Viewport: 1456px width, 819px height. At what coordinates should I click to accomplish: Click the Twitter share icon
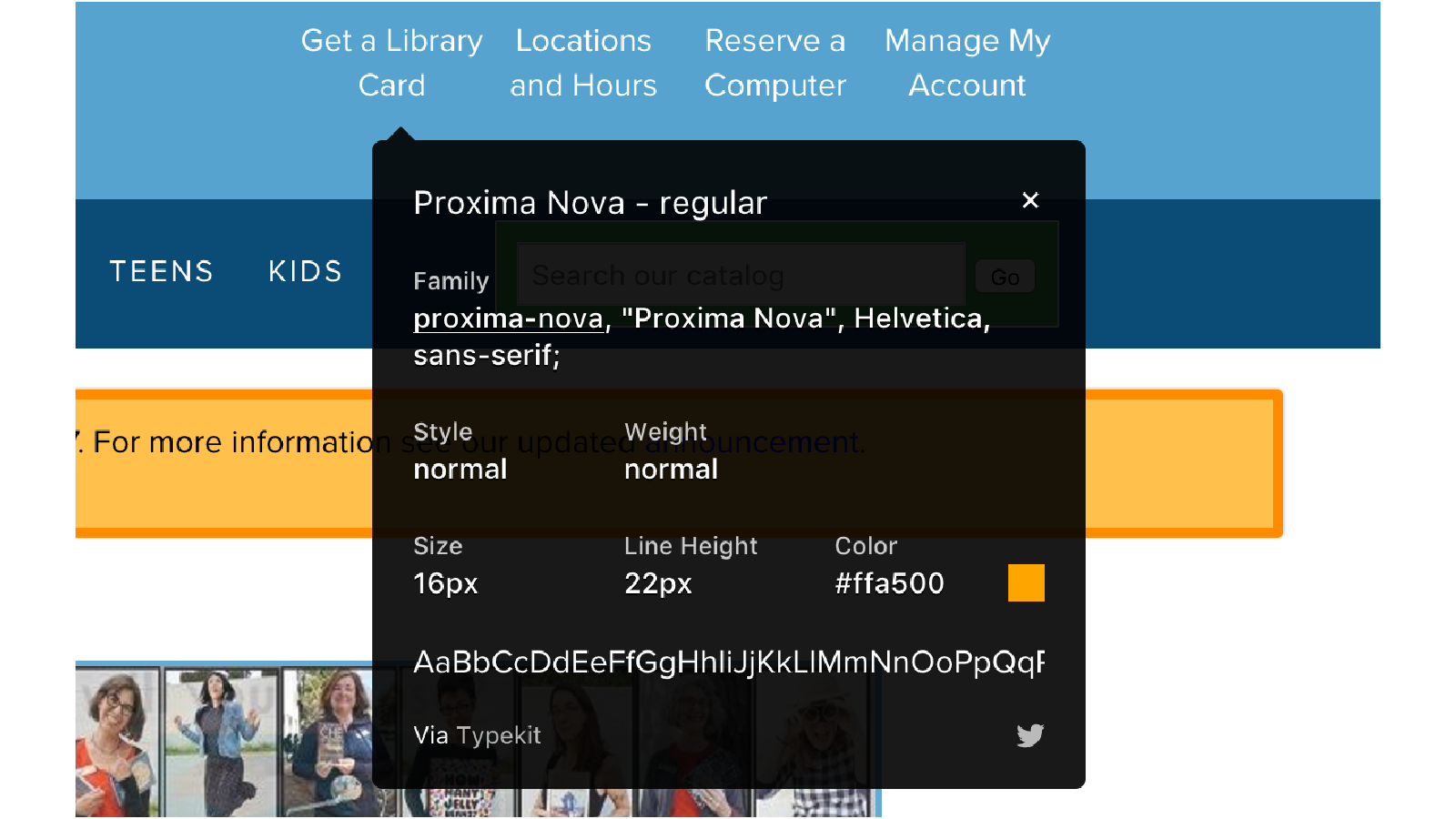[1030, 735]
